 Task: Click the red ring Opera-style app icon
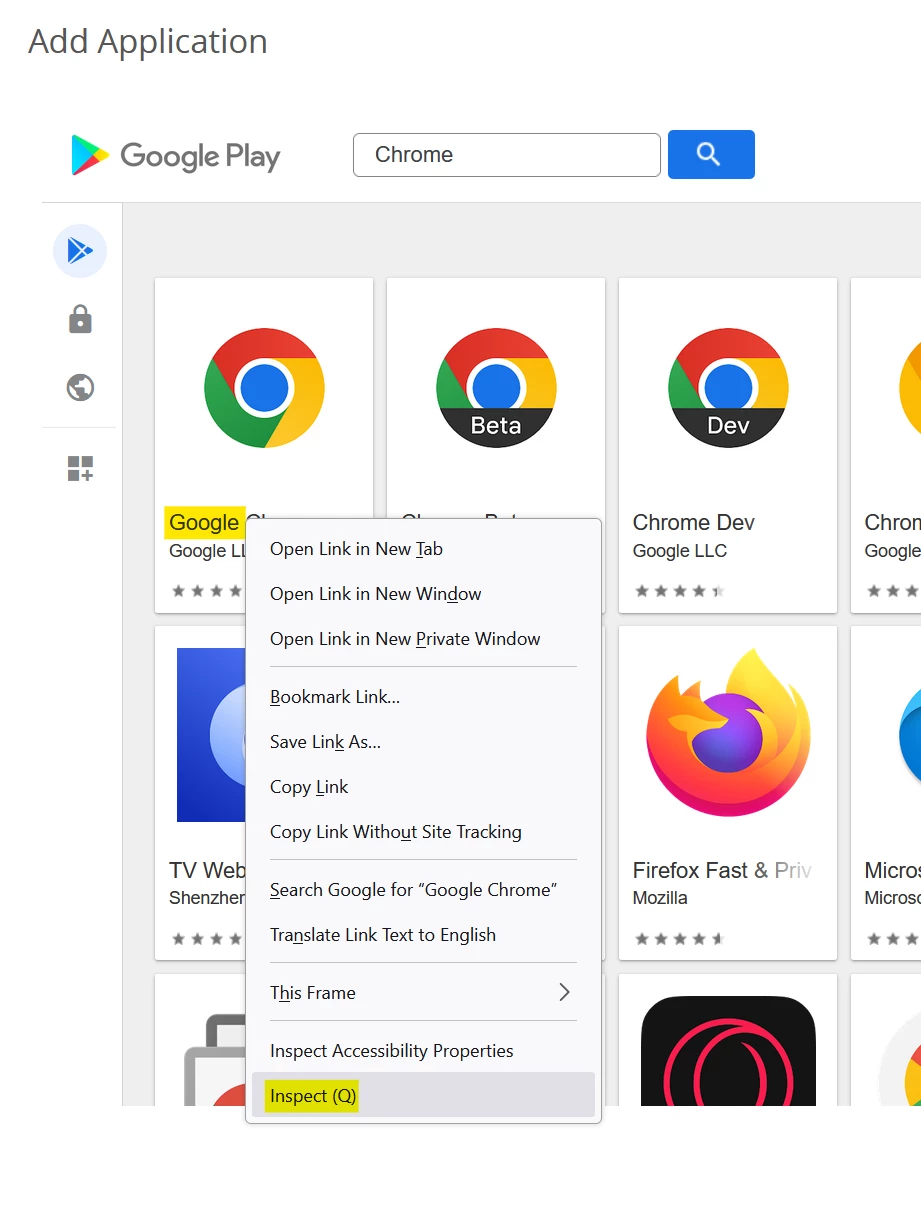pyautogui.click(x=728, y=1051)
